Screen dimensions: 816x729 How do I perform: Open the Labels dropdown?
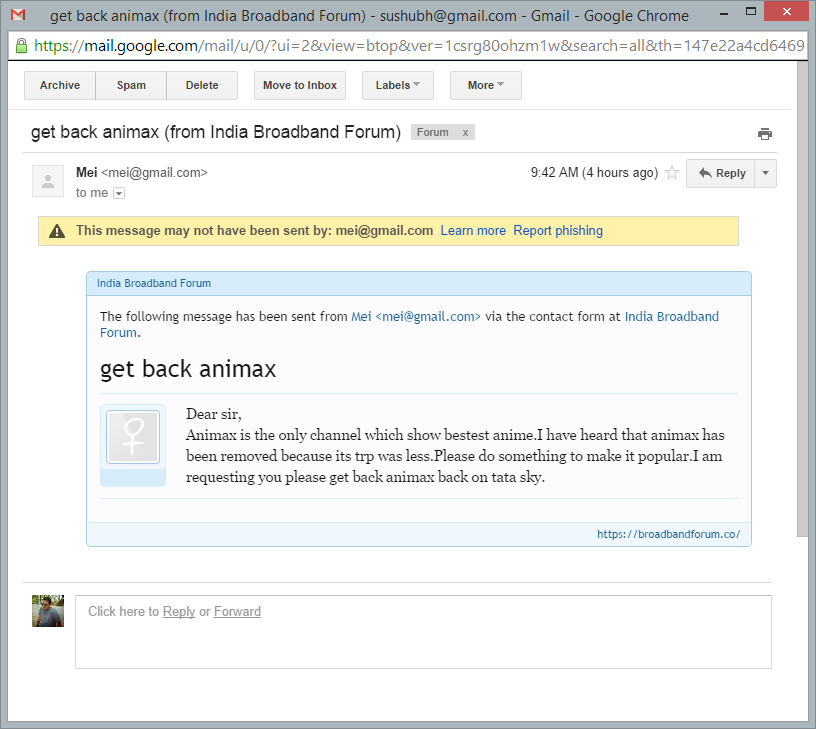397,86
